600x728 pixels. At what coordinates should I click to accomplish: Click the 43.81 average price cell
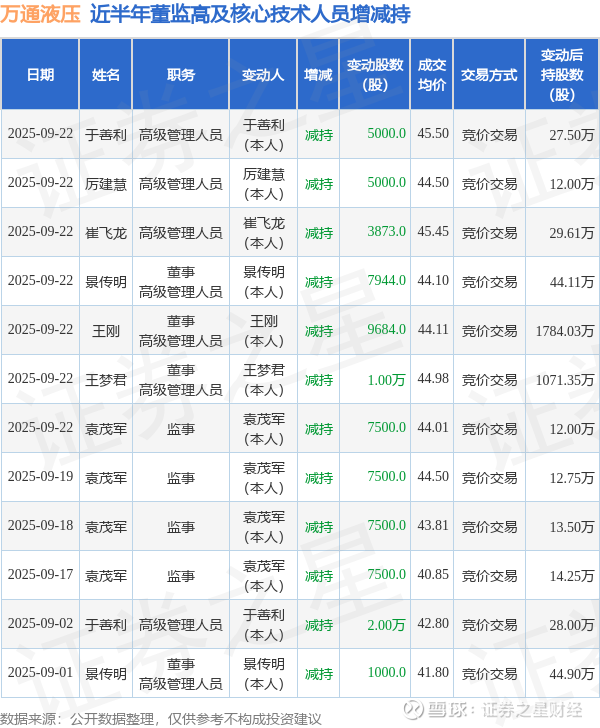(x=433, y=526)
